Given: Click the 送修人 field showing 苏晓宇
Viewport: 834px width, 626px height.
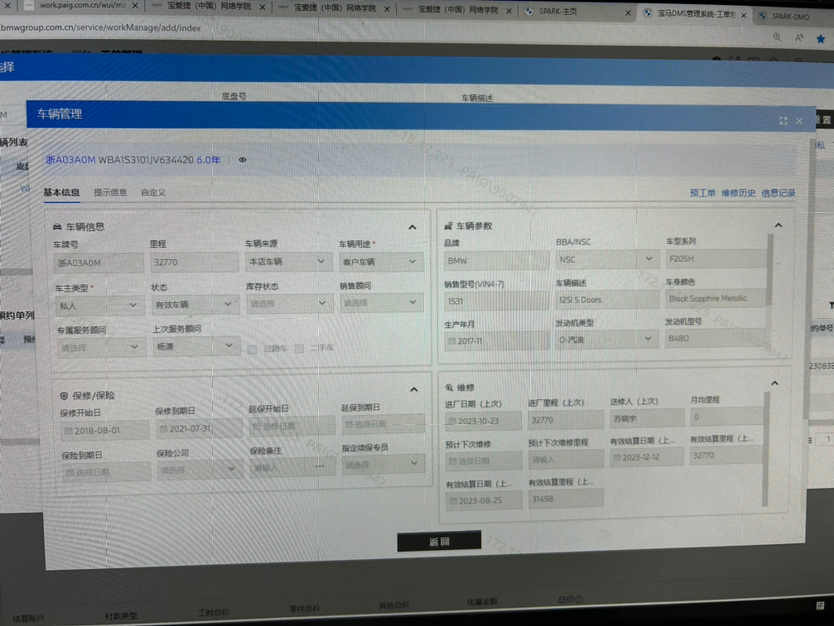Looking at the screenshot, I should [647, 419].
